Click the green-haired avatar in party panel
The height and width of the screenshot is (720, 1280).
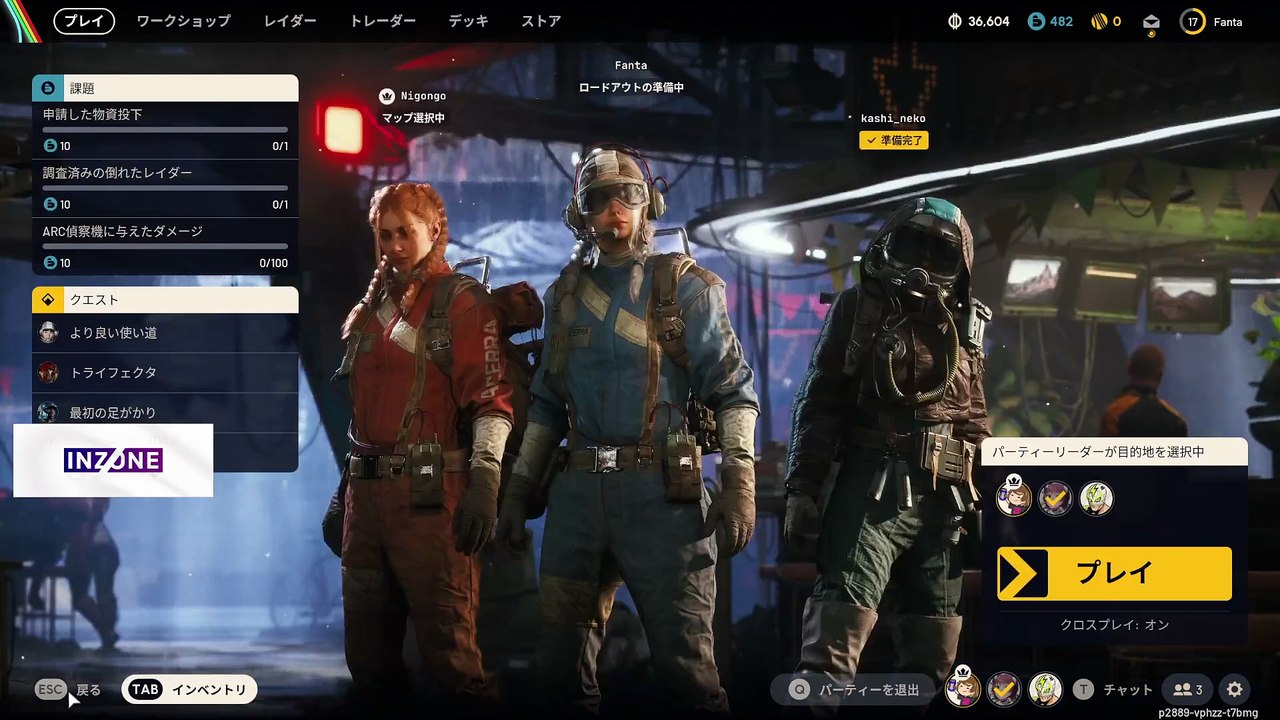[x=1096, y=498]
